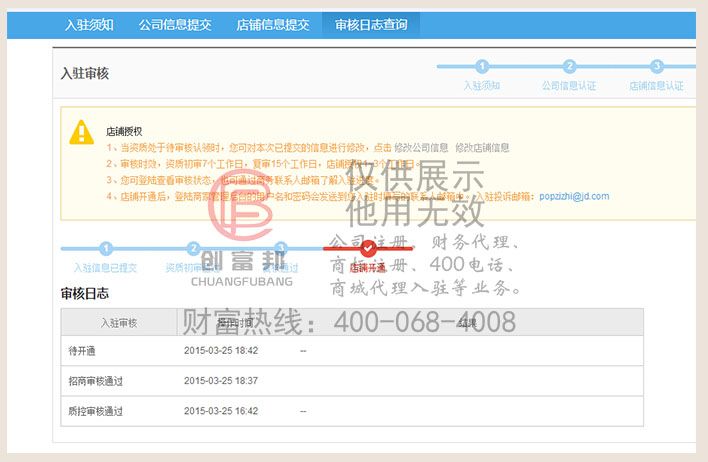Switch to the 公司信息提交 tab
708x462 pixels.
pos(175,25)
